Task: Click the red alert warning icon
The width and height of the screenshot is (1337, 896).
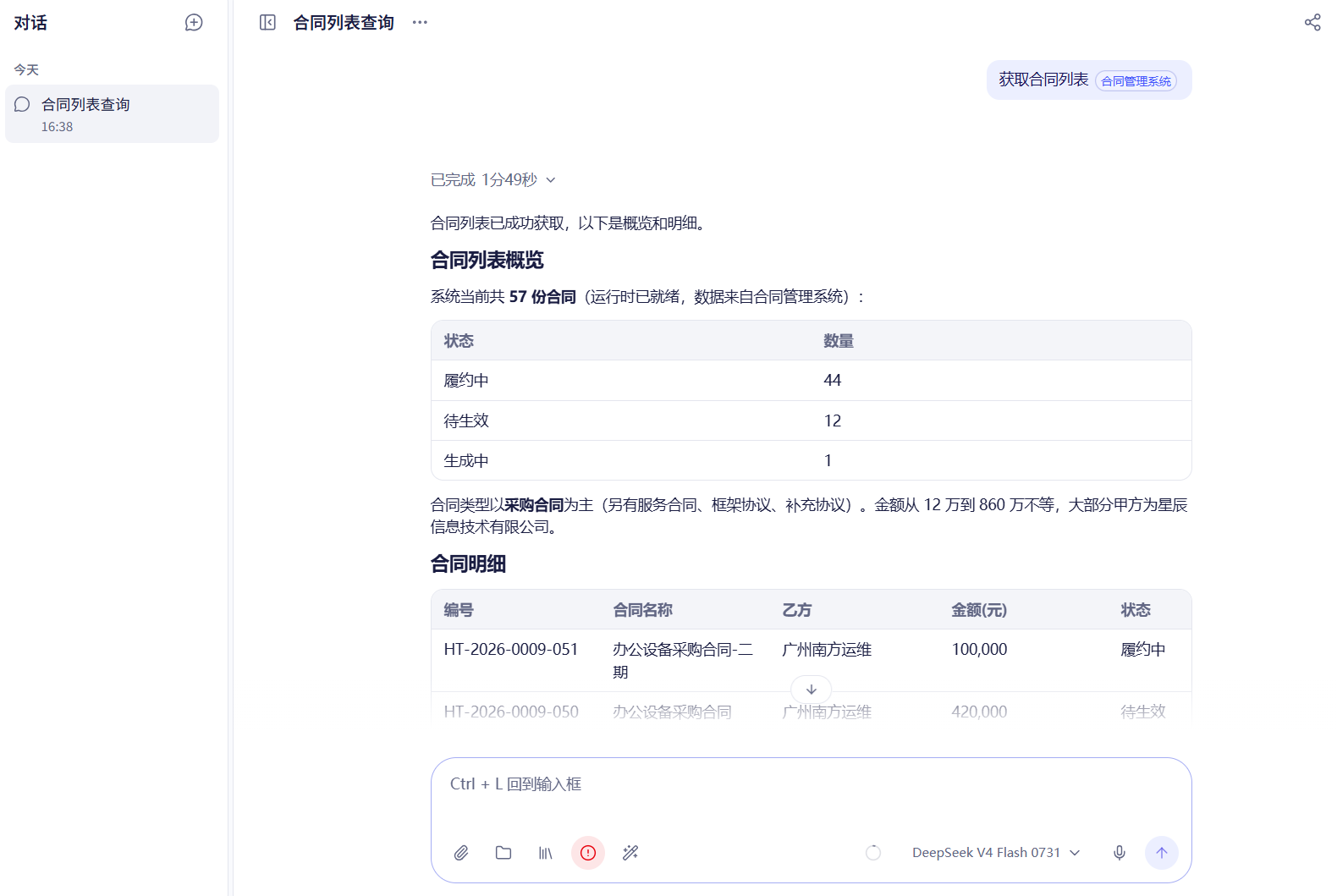Action: coord(588,853)
